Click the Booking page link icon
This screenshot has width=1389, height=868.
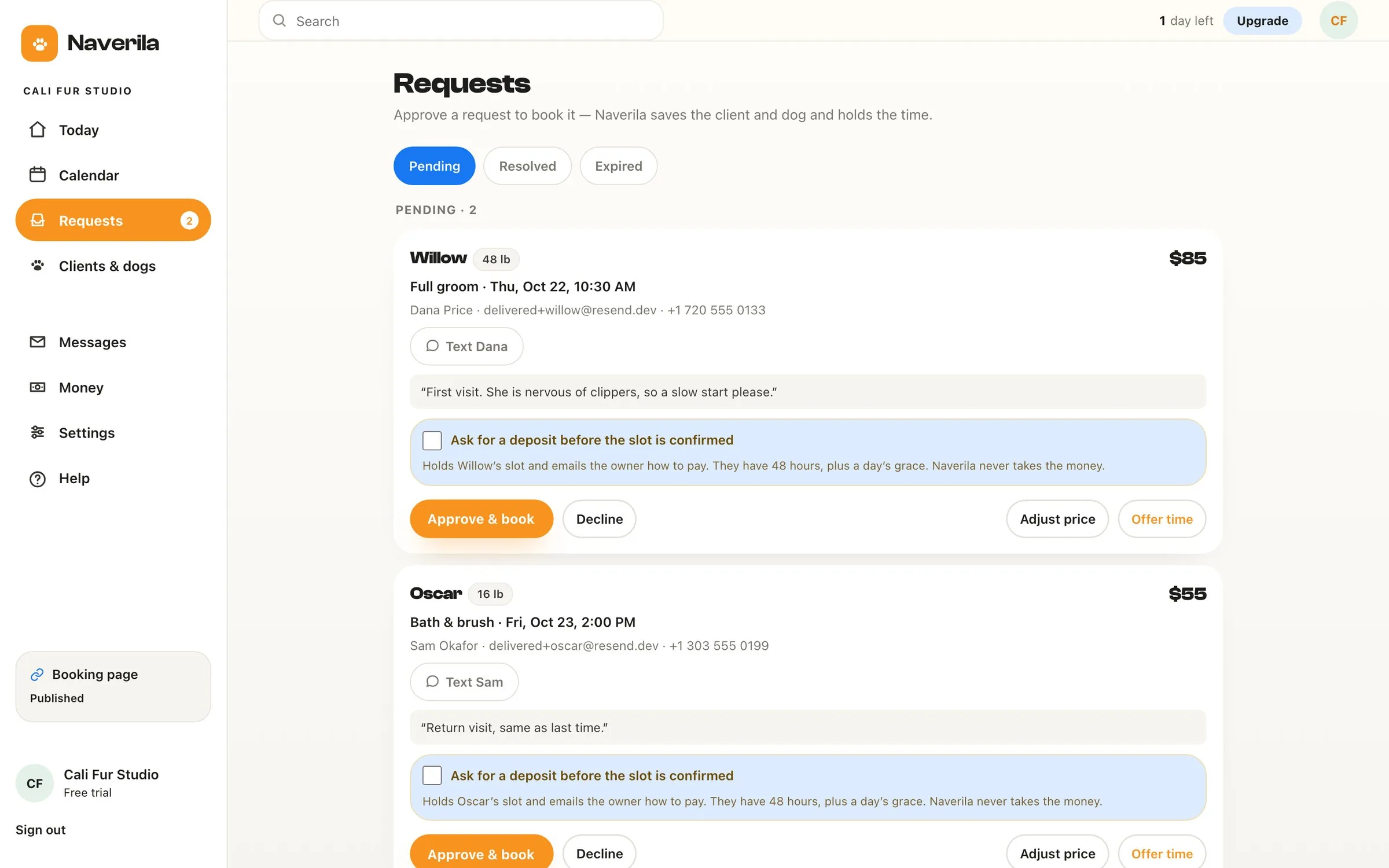pos(37,675)
